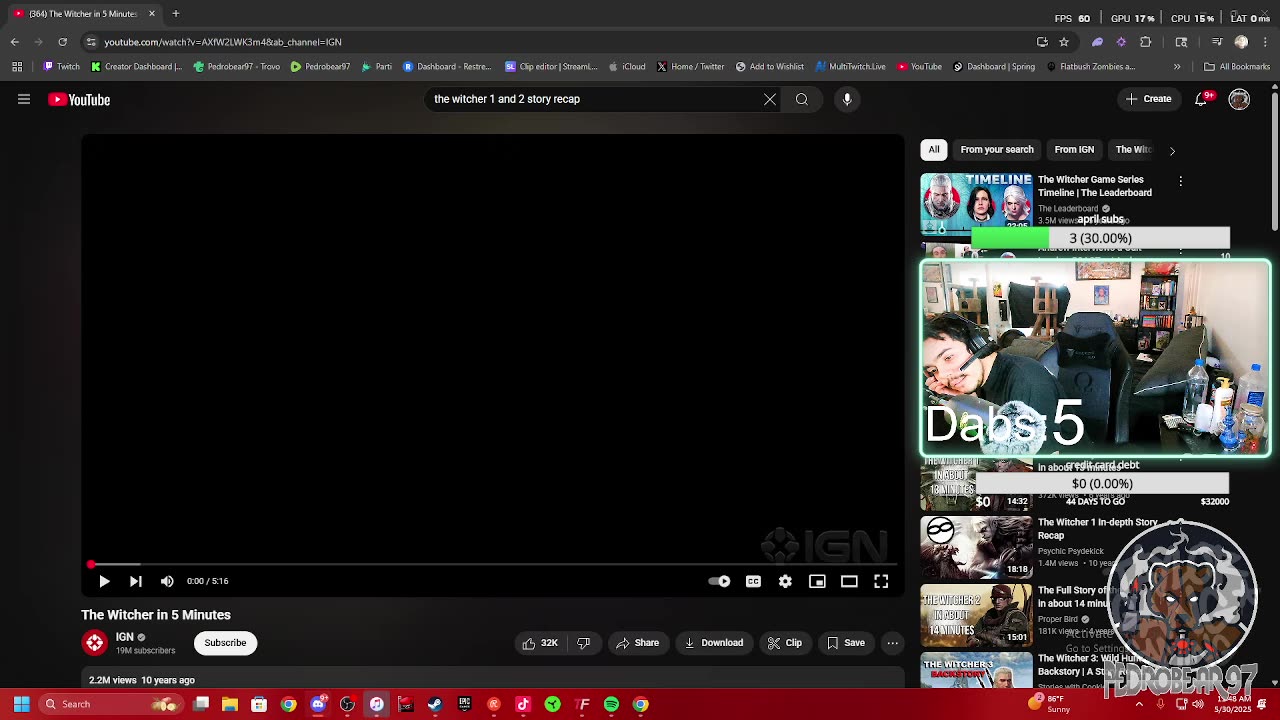Viewport: 1280px width, 720px height.
Task: Open the IGN channel name link
Action: (x=124, y=637)
